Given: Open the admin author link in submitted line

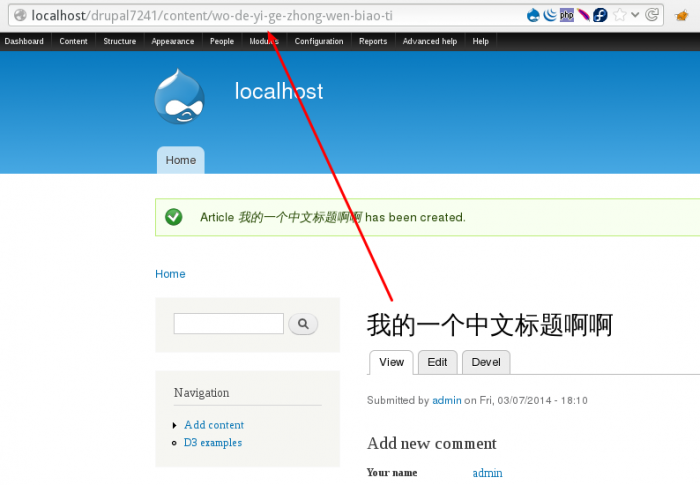Looking at the screenshot, I should [446, 400].
